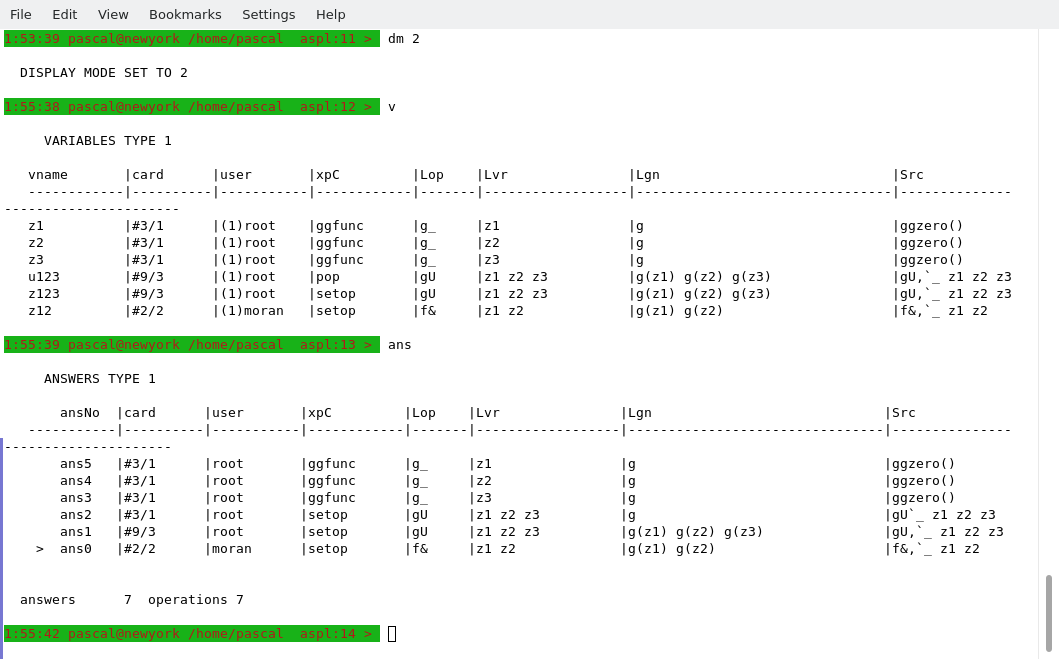This screenshot has width=1059, height=659.
Task: Select the ans5 entry in the answers table
Action: point(76,464)
